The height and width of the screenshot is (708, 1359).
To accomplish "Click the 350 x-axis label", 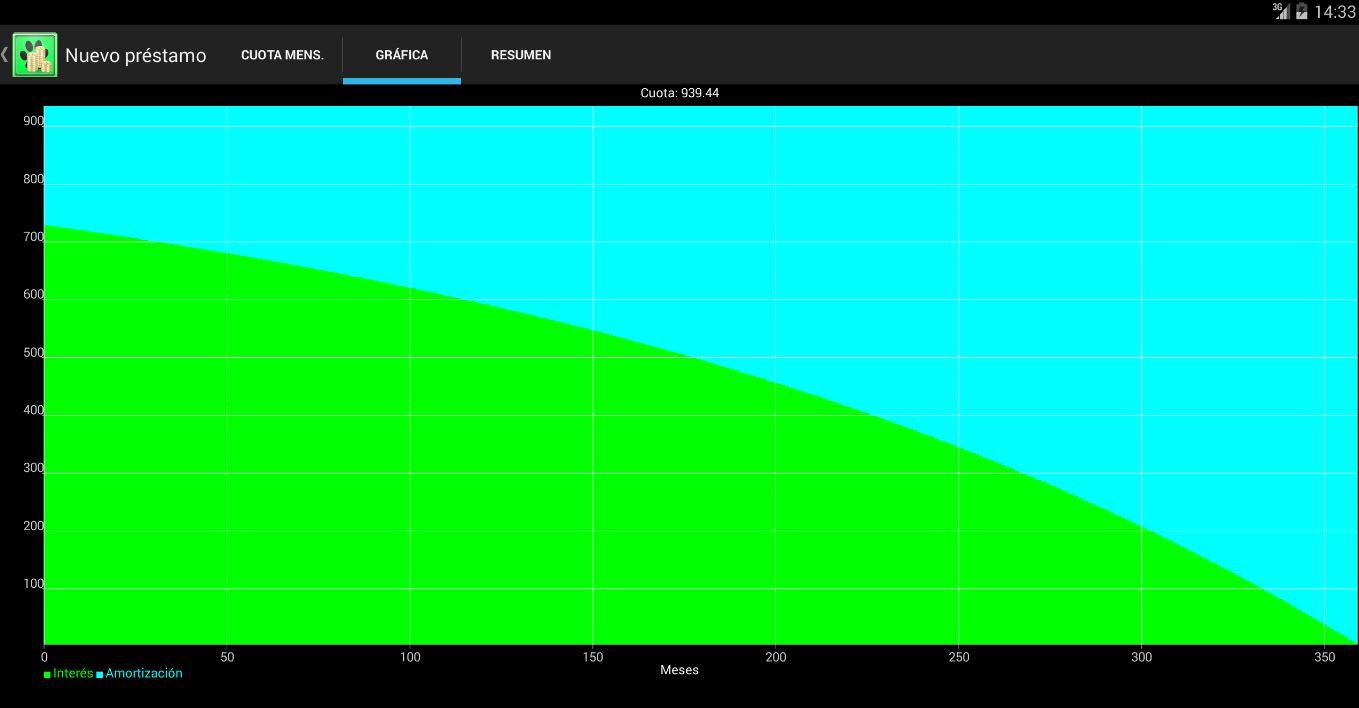I will (x=1324, y=657).
